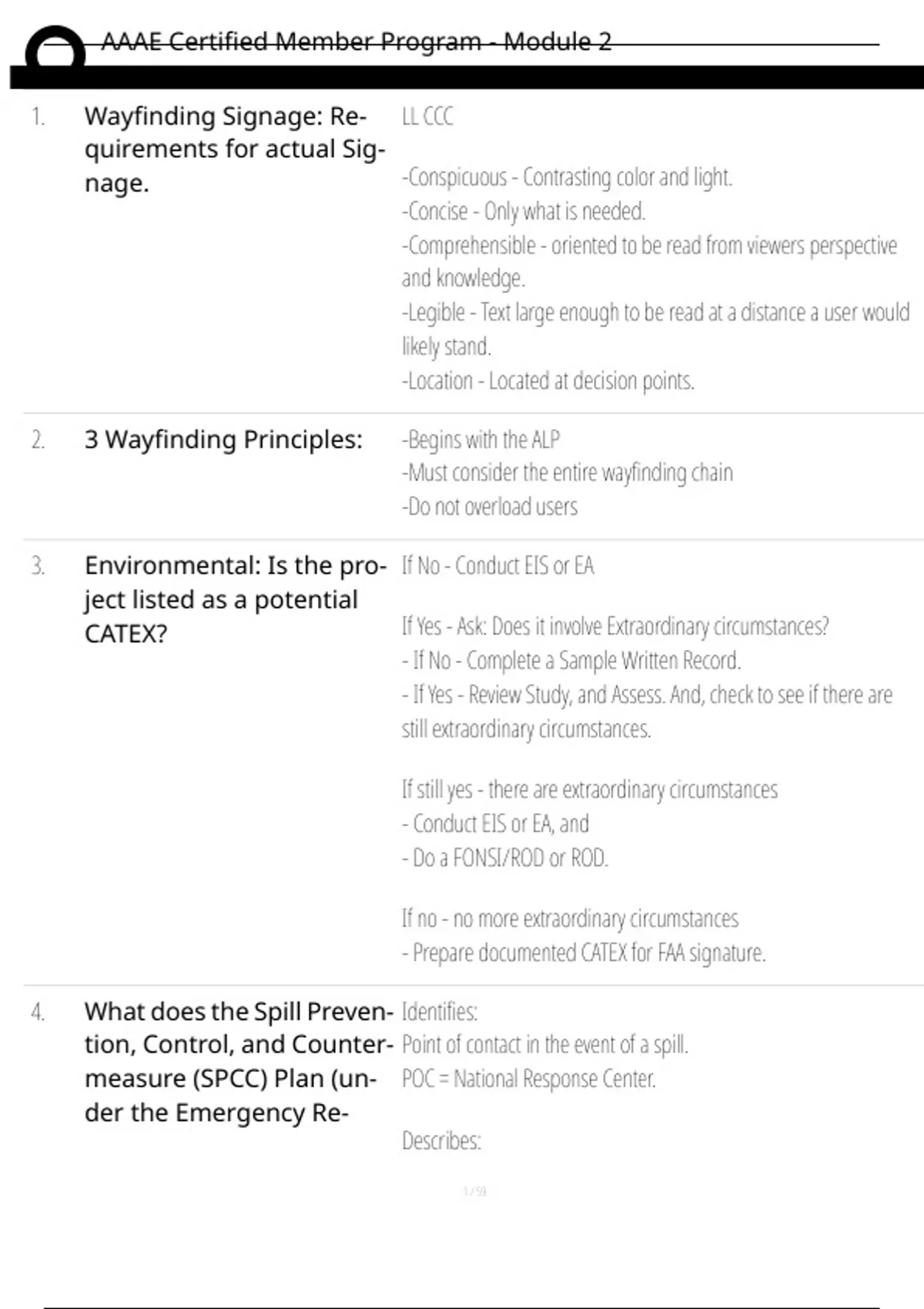The height and width of the screenshot is (1309, 924).
Task: Click the 'Describes:' text
Action: pyautogui.click(x=441, y=1140)
